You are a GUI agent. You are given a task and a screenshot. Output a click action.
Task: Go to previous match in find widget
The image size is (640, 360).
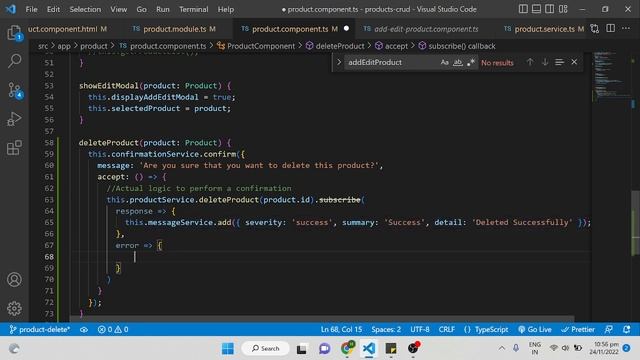click(x=530, y=62)
